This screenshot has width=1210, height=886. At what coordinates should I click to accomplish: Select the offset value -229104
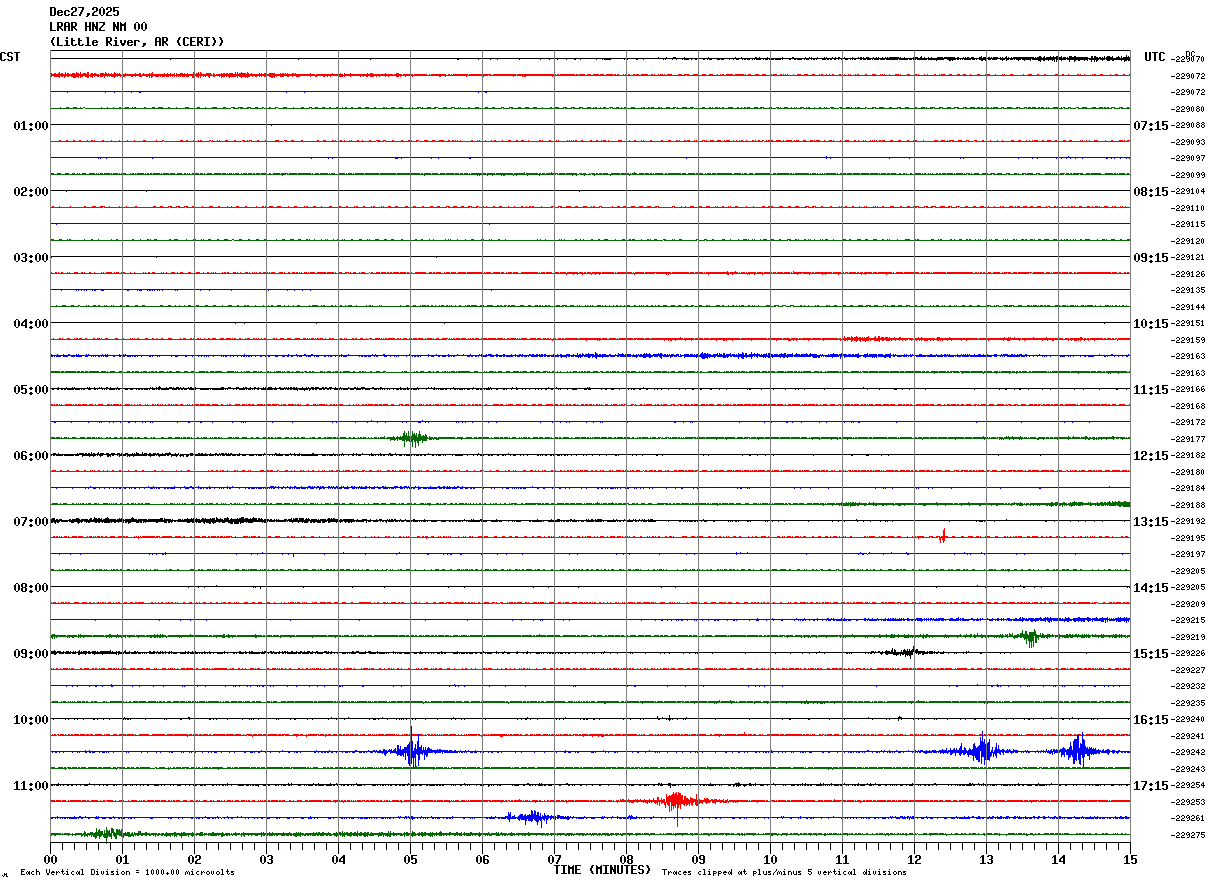pyautogui.click(x=1189, y=192)
